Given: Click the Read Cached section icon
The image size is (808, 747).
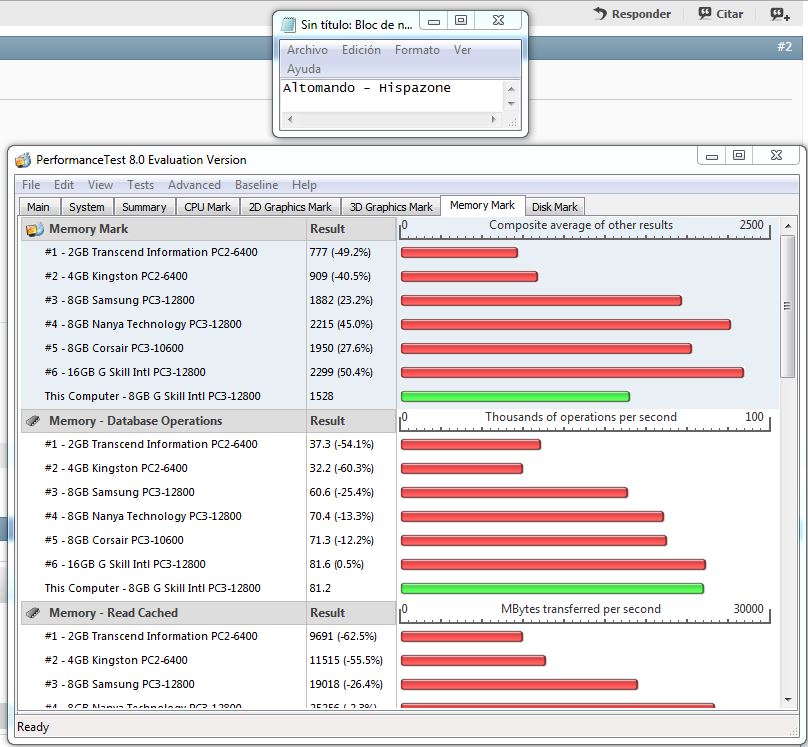Looking at the screenshot, I should [33, 613].
